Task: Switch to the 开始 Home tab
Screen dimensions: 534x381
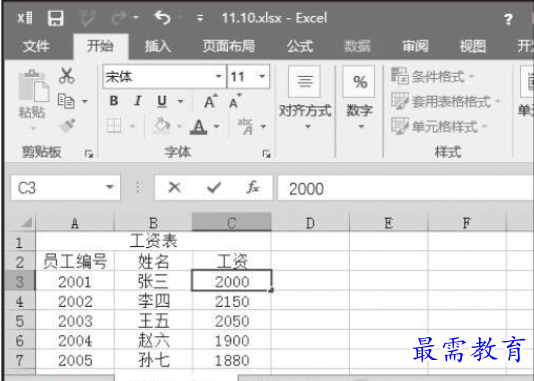Action: point(100,46)
